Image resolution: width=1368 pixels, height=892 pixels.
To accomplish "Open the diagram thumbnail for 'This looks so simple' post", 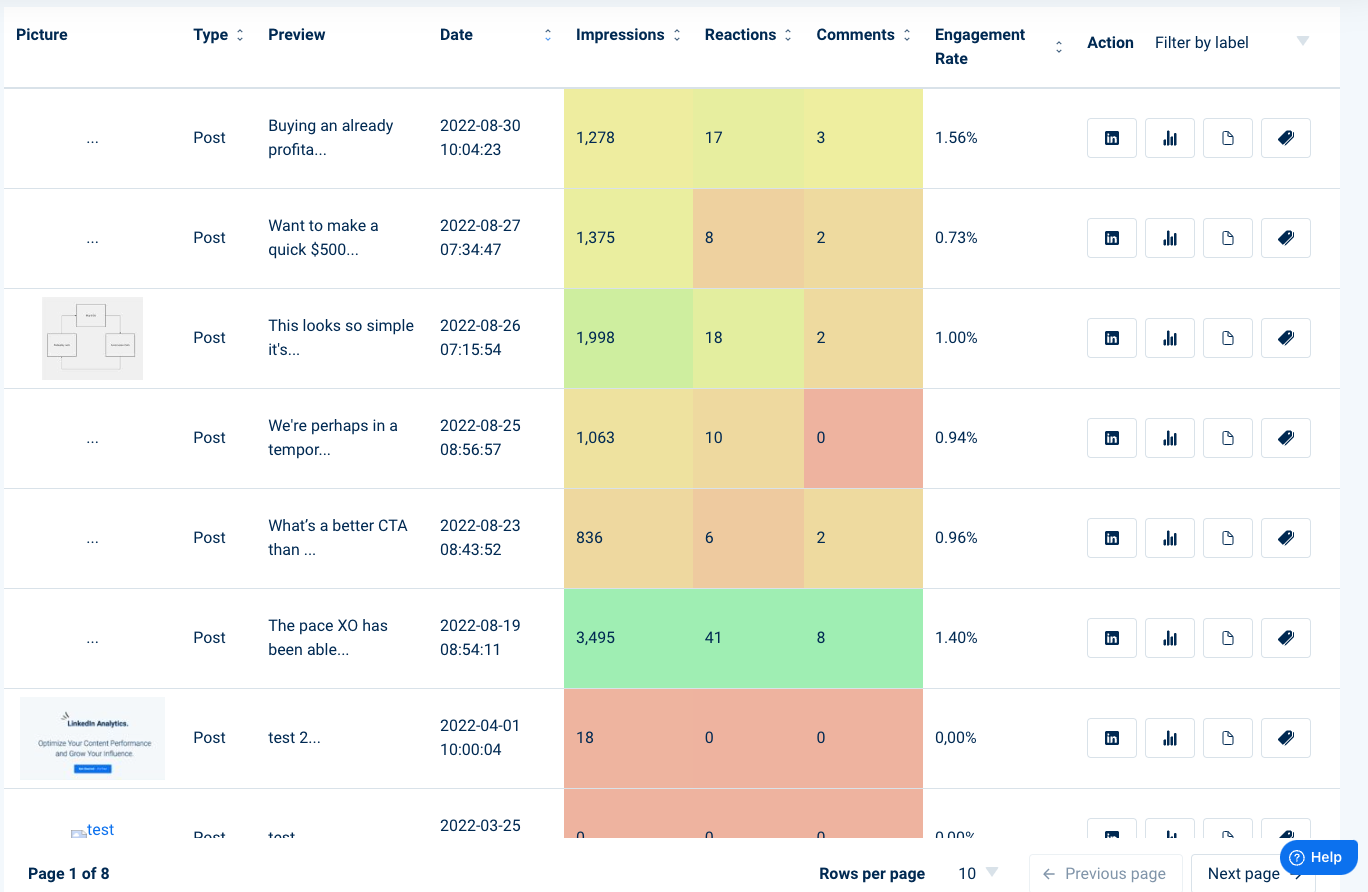I will tap(92, 338).
